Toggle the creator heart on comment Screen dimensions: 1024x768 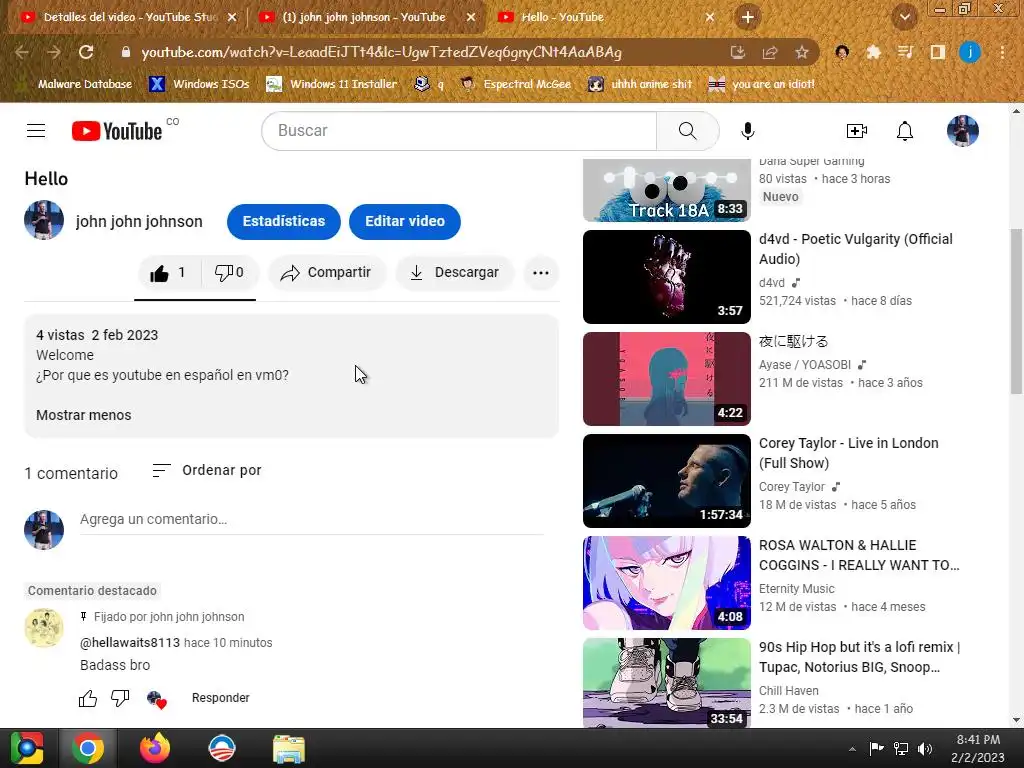[x=157, y=699]
